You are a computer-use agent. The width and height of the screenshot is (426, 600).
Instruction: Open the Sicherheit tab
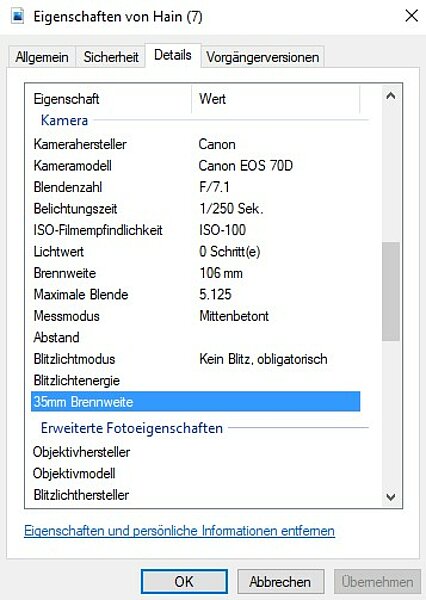tap(111, 57)
